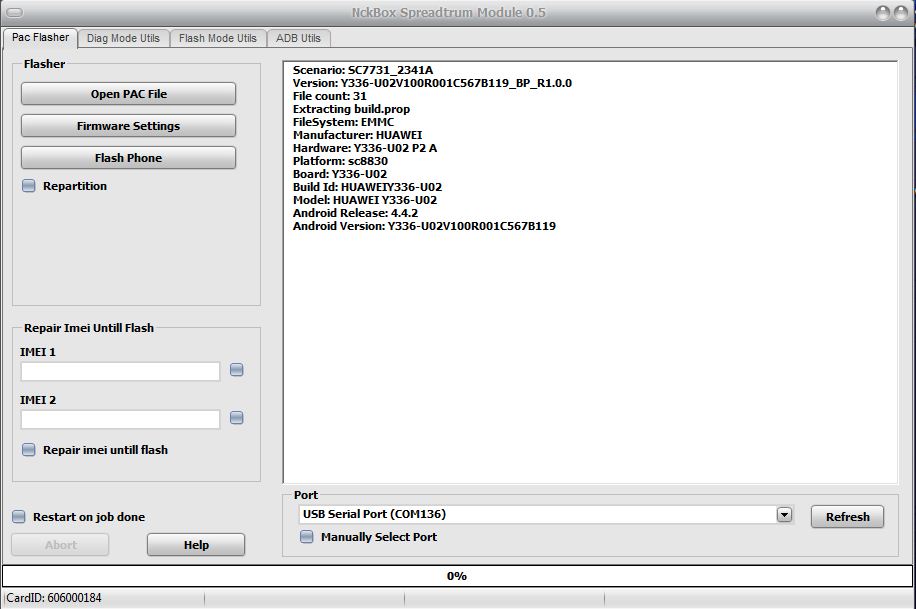Click the log line ending in '_BP_R1.0.0'
916x609 pixels.
tap(432, 83)
